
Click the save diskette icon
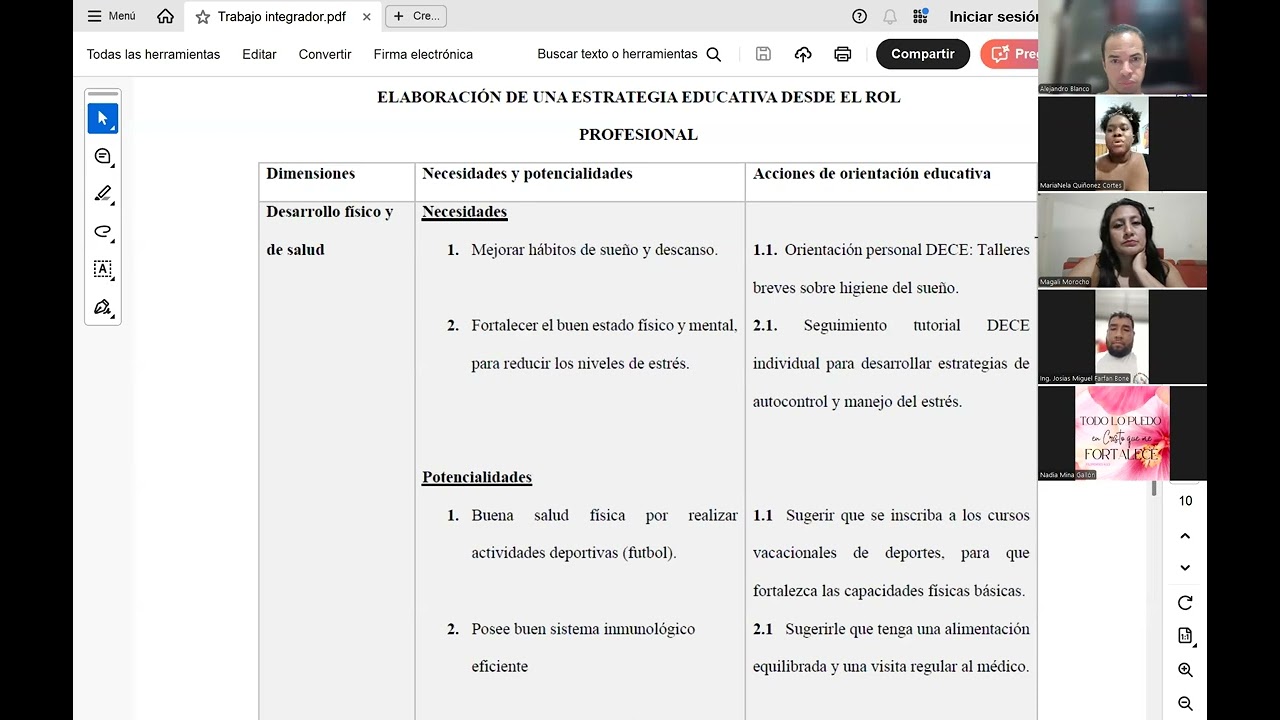click(763, 54)
